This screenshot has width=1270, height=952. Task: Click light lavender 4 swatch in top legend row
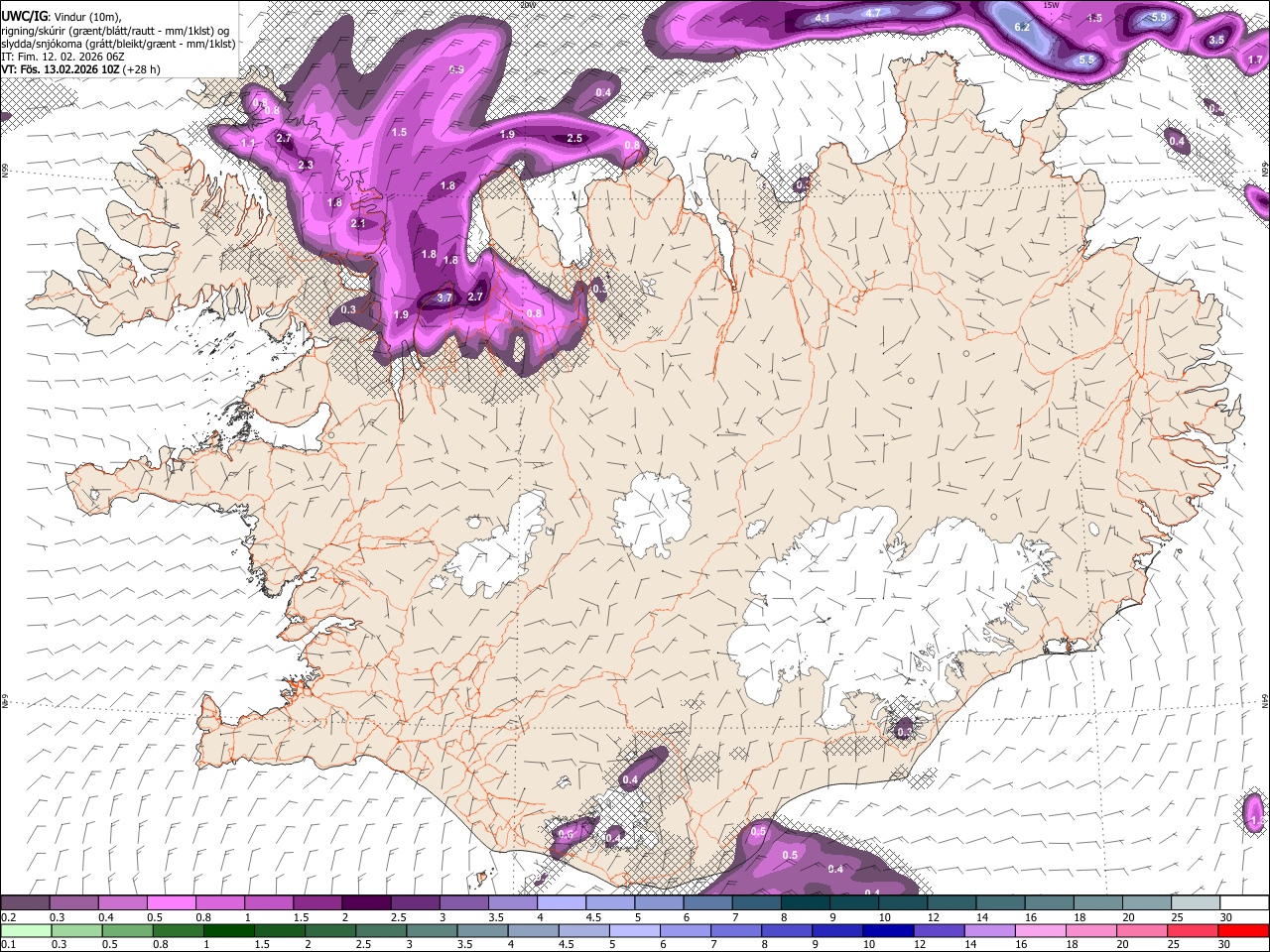[561, 903]
